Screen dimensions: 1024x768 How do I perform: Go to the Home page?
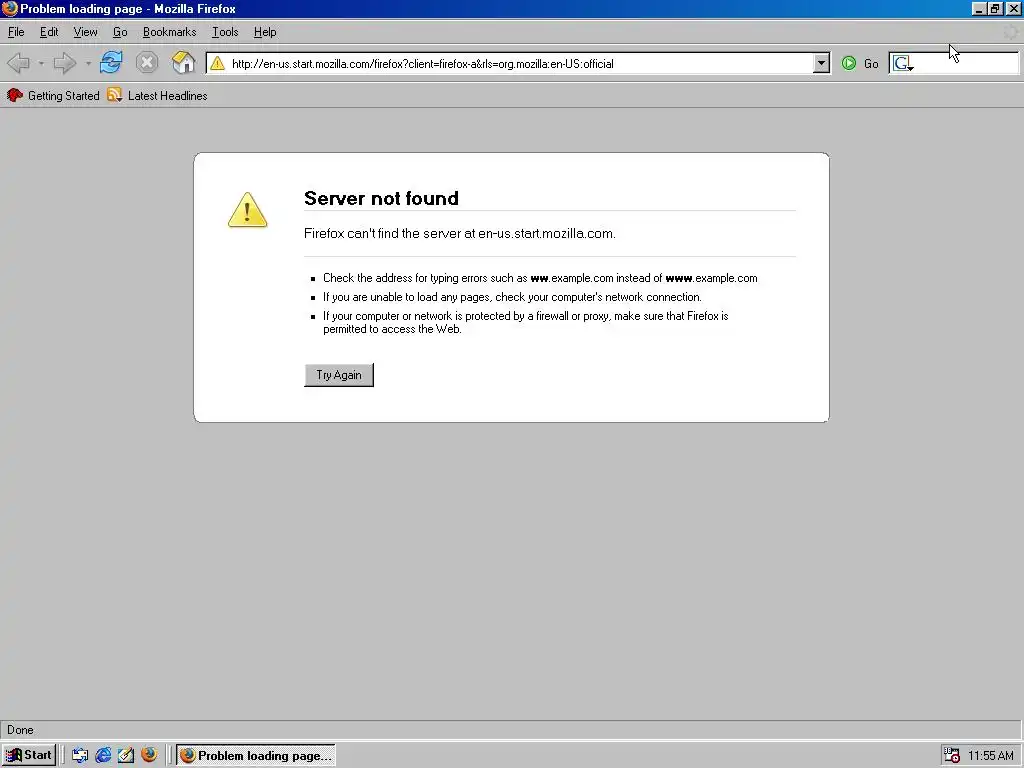(184, 63)
